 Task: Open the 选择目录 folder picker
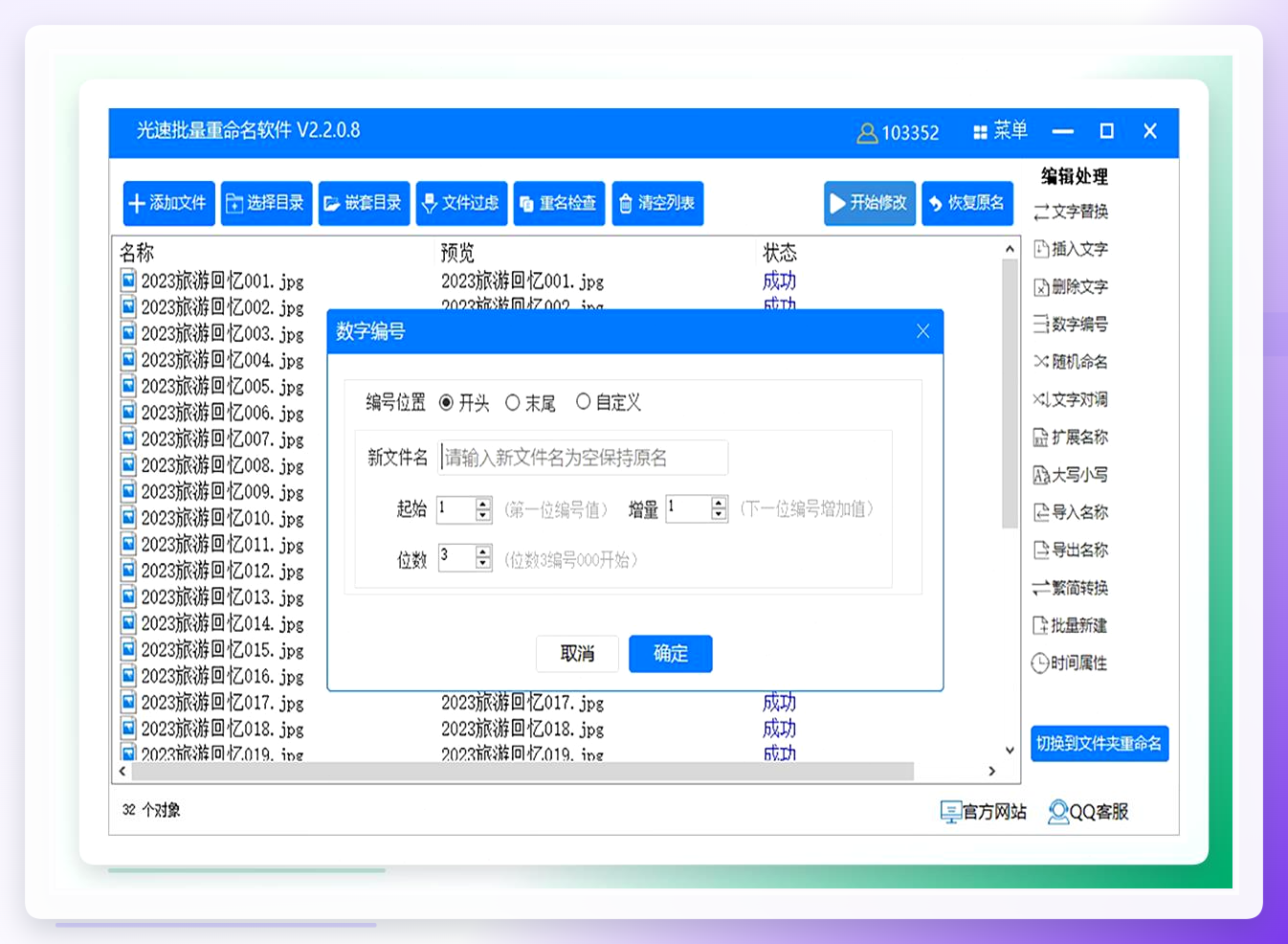pyautogui.click(x=266, y=203)
